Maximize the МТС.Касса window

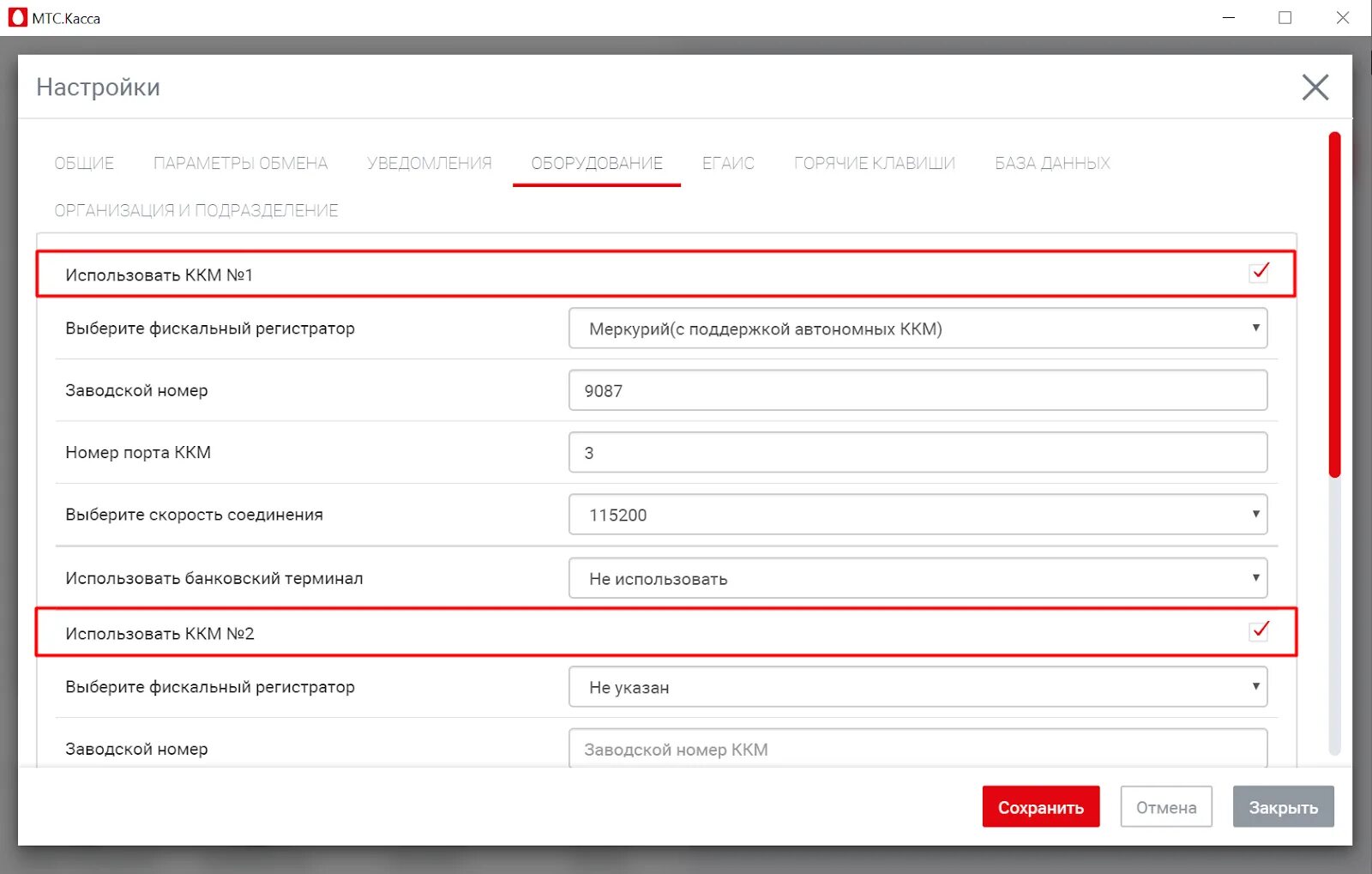(x=1285, y=18)
